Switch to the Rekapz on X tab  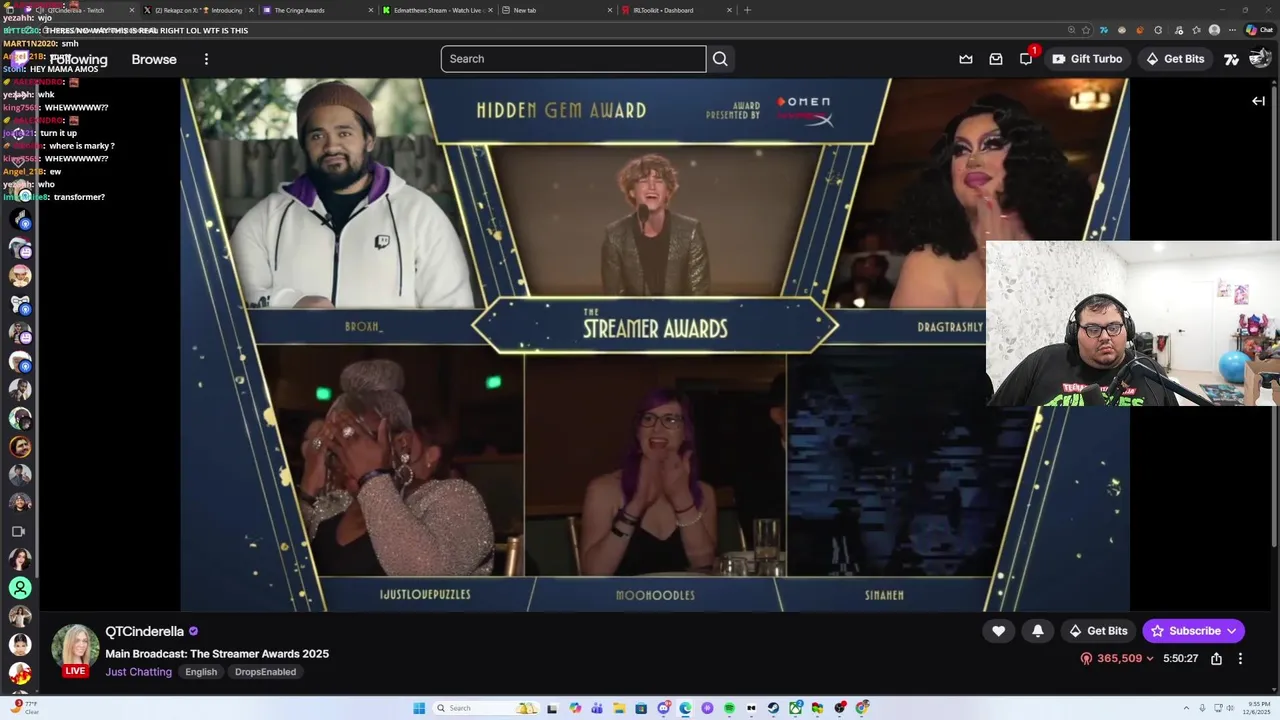click(198, 10)
